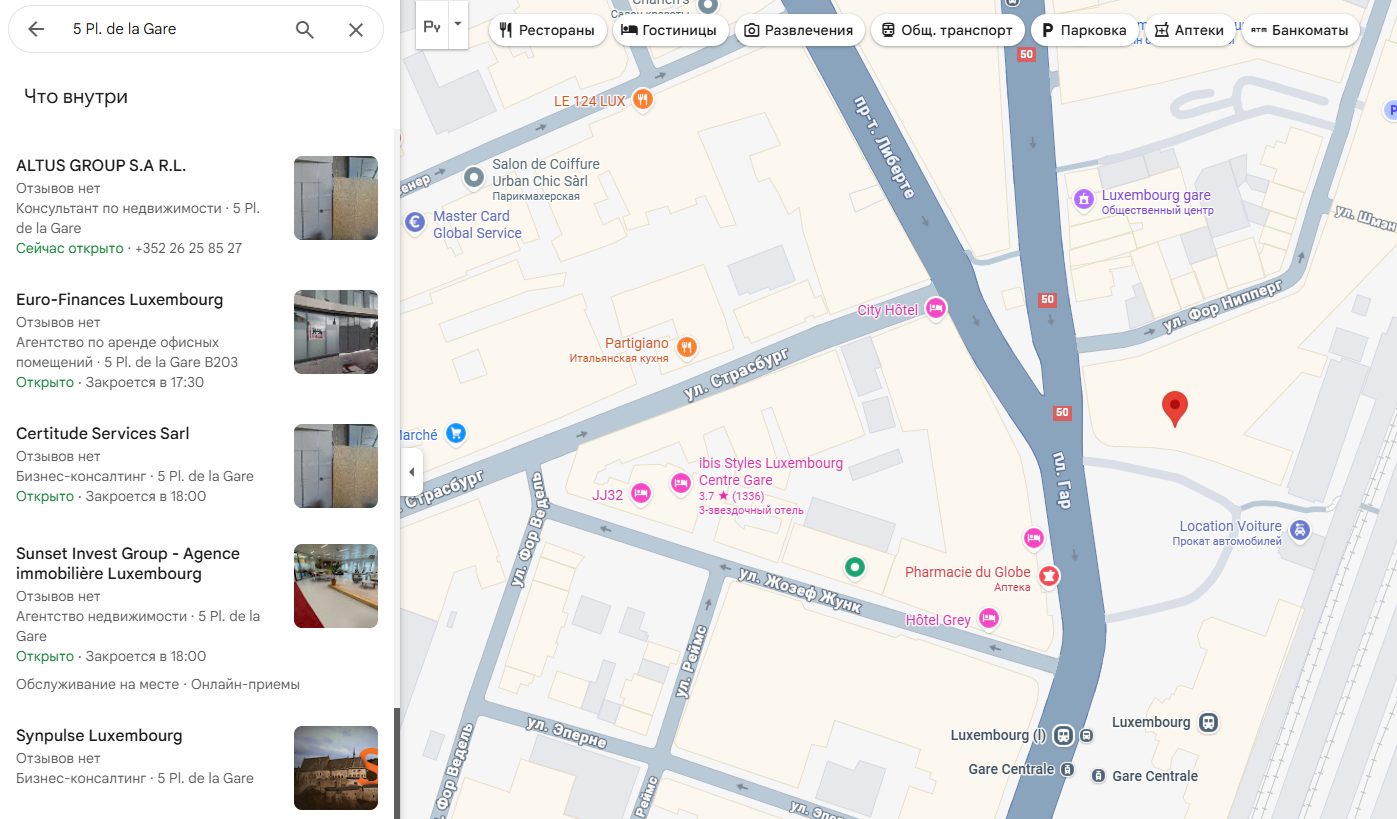1397x819 pixels.
Task: Click 'Обслуживание на месте · Онлайн-приемы' text
Action: (x=158, y=684)
